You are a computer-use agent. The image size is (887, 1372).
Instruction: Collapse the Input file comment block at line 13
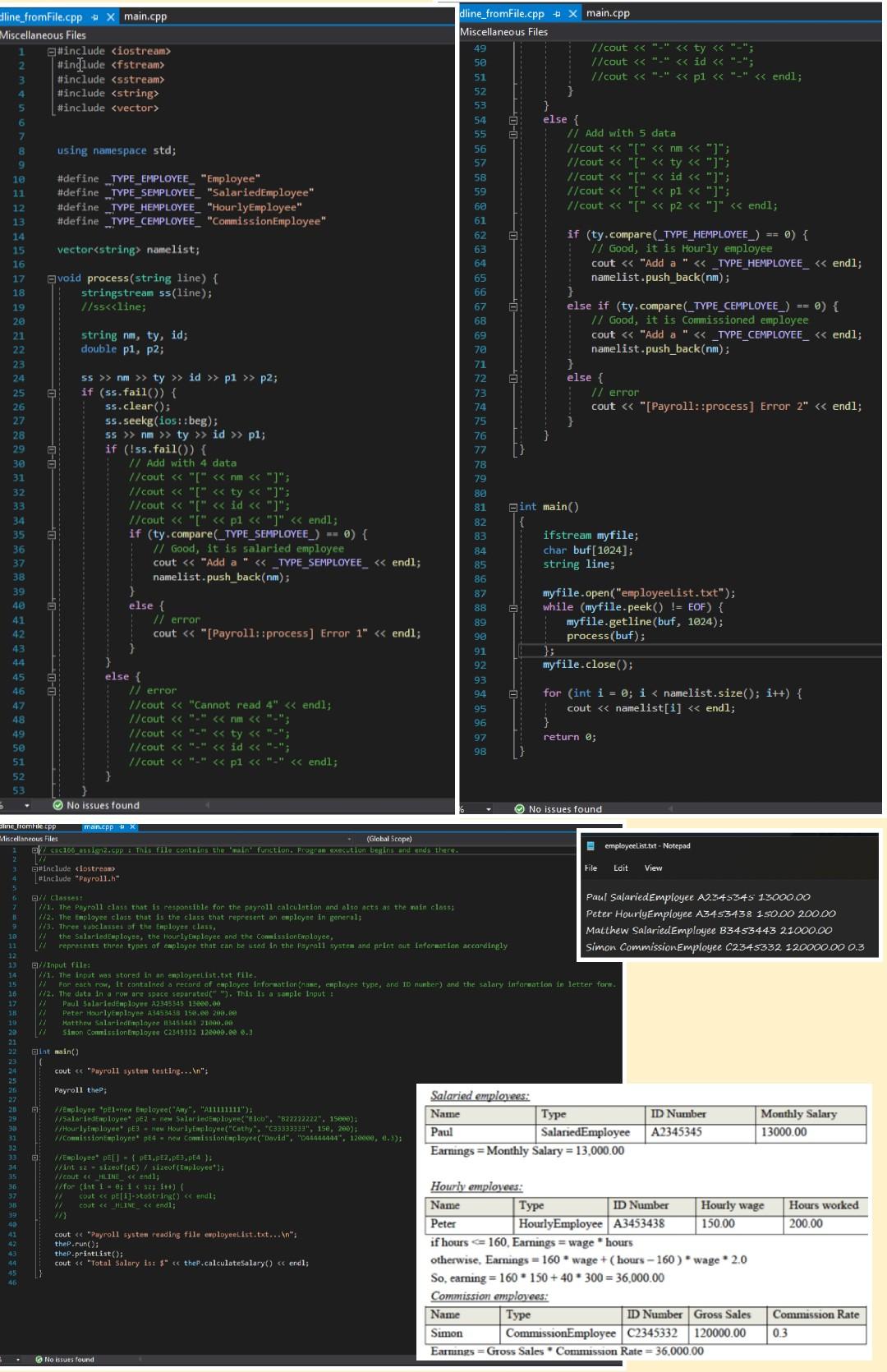pyautogui.click(x=34, y=965)
